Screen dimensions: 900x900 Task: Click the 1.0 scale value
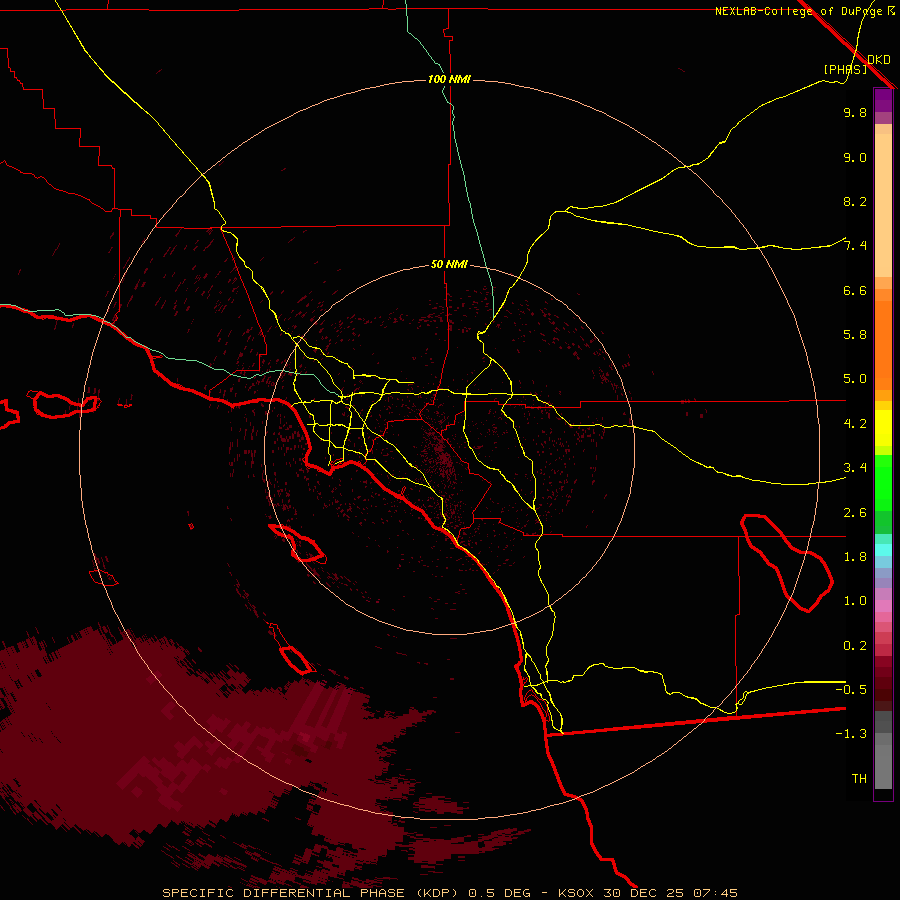pos(855,601)
